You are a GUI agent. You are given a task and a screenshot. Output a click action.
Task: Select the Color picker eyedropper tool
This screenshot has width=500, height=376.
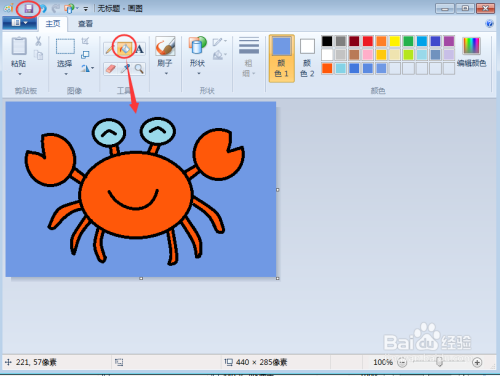[125, 69]
